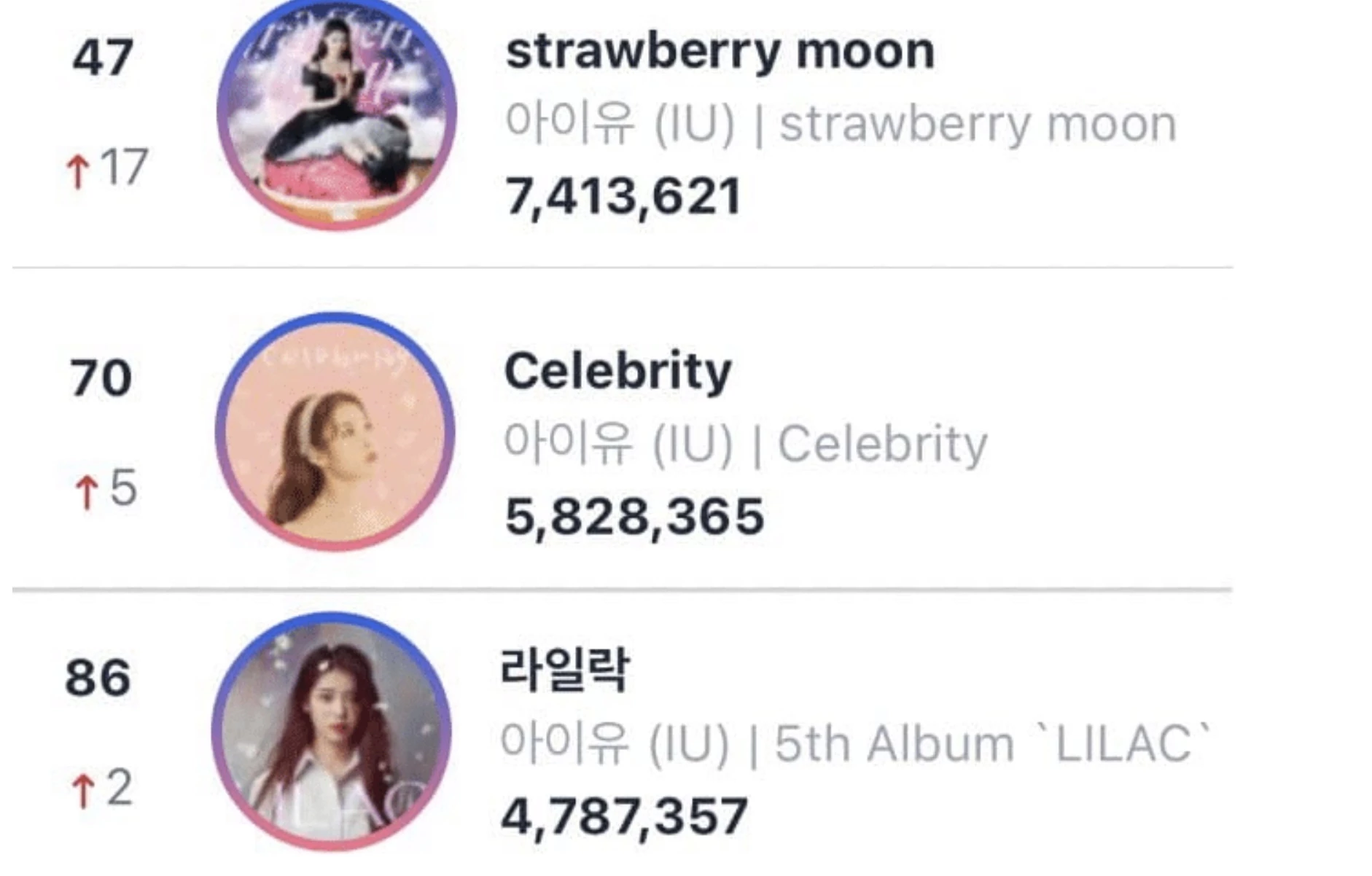
Task: Click rank number 70
Action: [x=101, y=378]
